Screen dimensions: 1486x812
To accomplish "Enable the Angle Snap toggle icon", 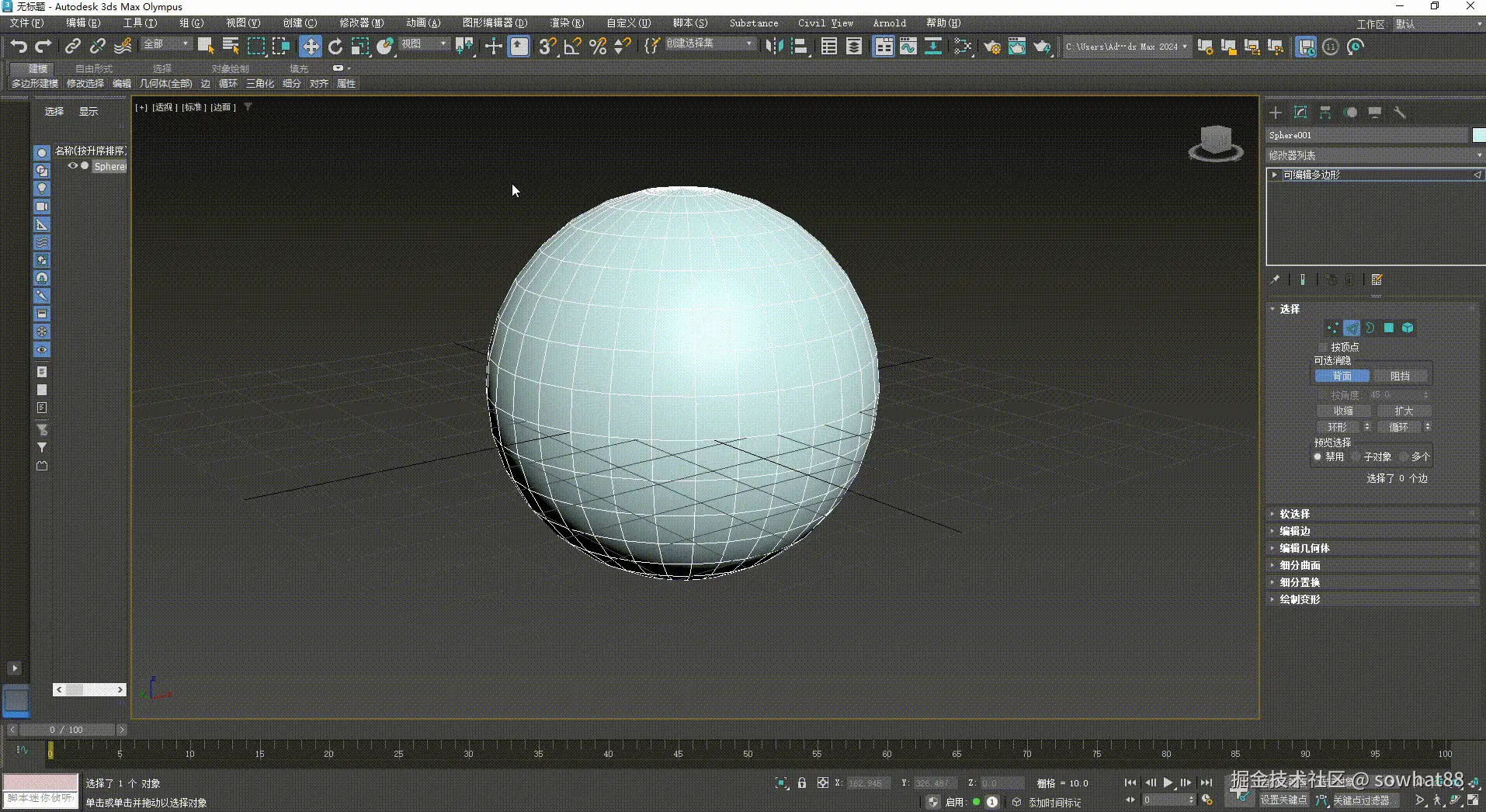I will tap(571, 46).
